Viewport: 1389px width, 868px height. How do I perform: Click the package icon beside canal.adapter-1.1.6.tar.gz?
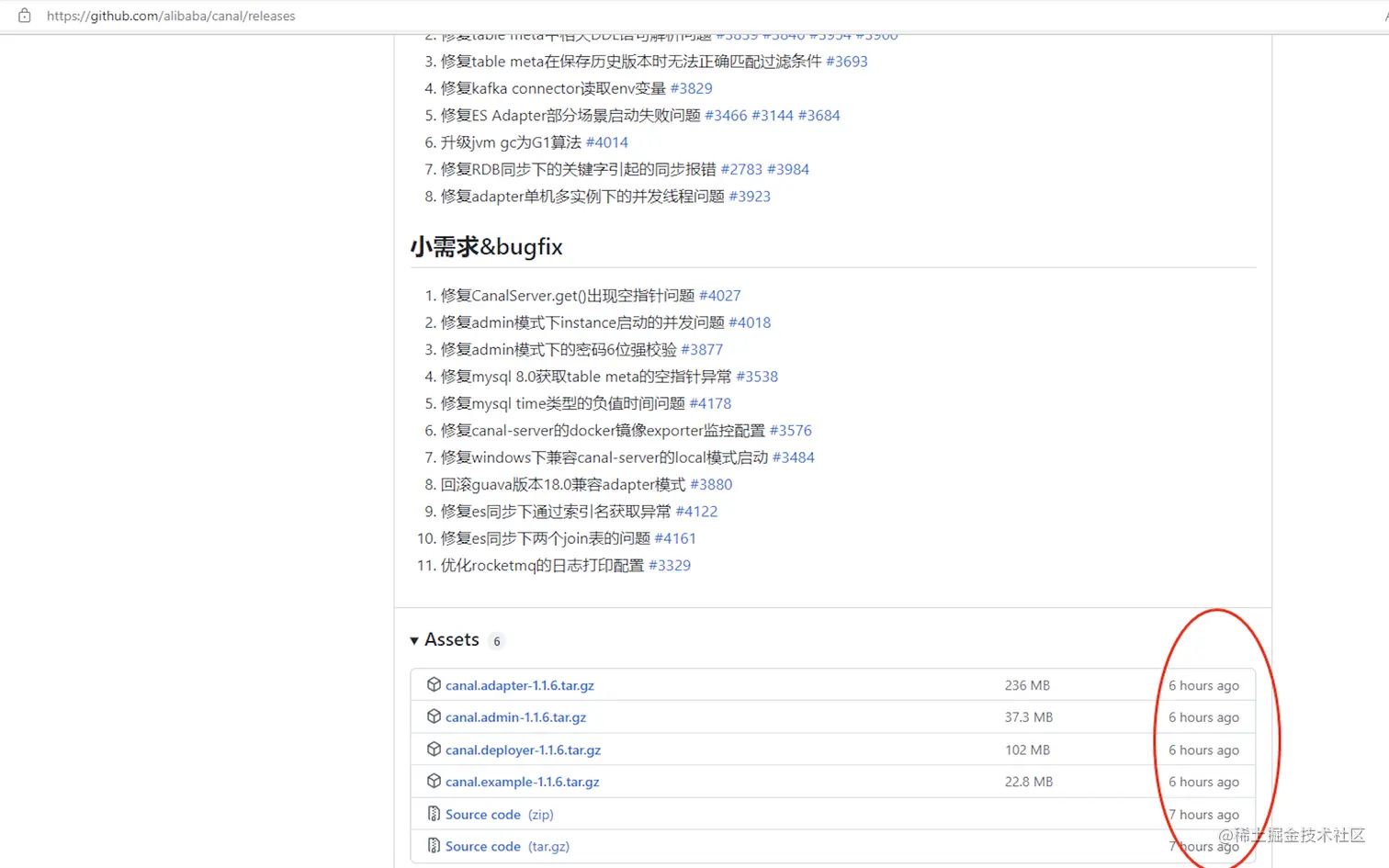pyautogui.click(x=434, y=685)
